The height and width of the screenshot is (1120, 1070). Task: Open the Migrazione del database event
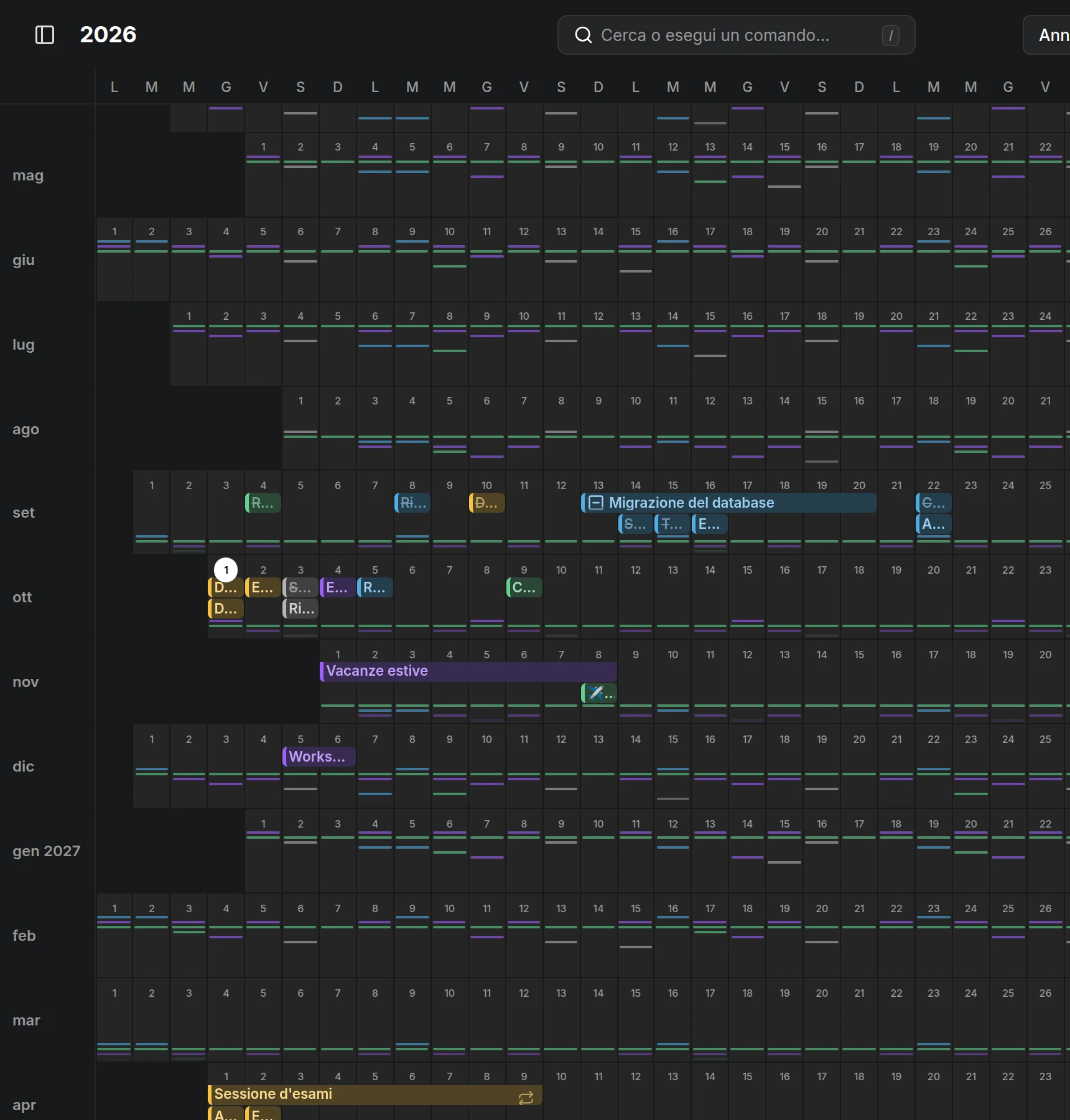pos(729,503)
